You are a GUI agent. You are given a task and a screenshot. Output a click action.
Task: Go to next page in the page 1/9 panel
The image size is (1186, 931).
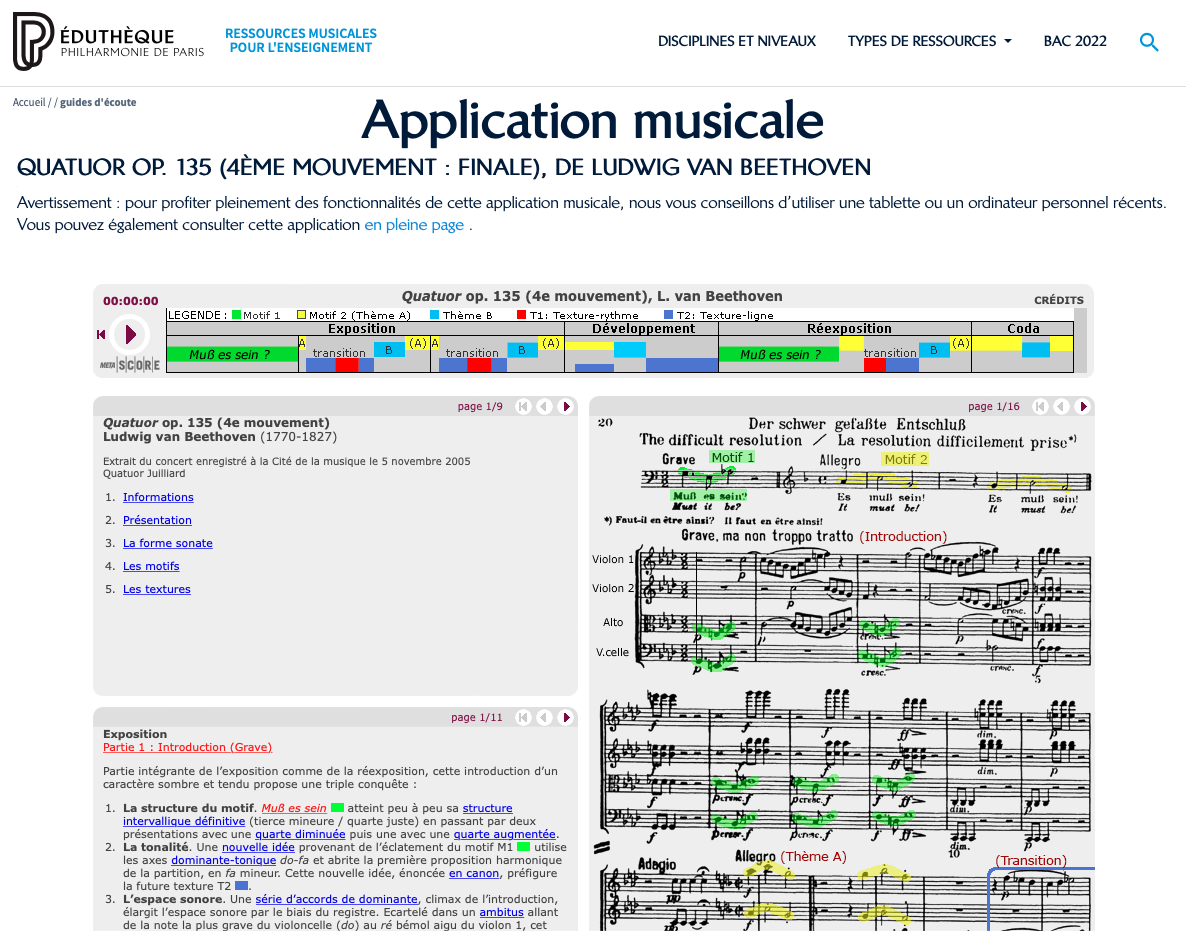565,406
